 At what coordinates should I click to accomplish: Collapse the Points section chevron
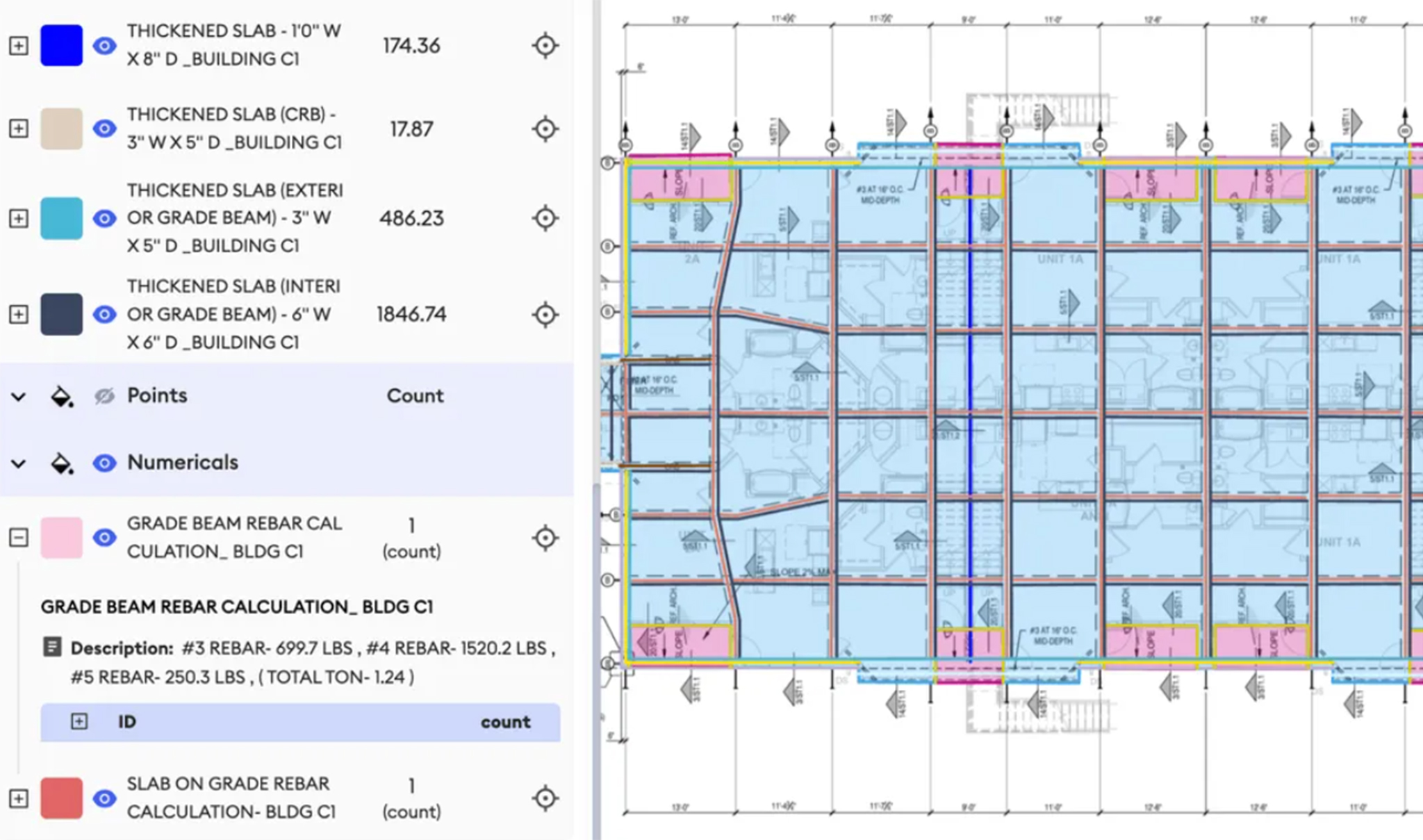point(19,397)
